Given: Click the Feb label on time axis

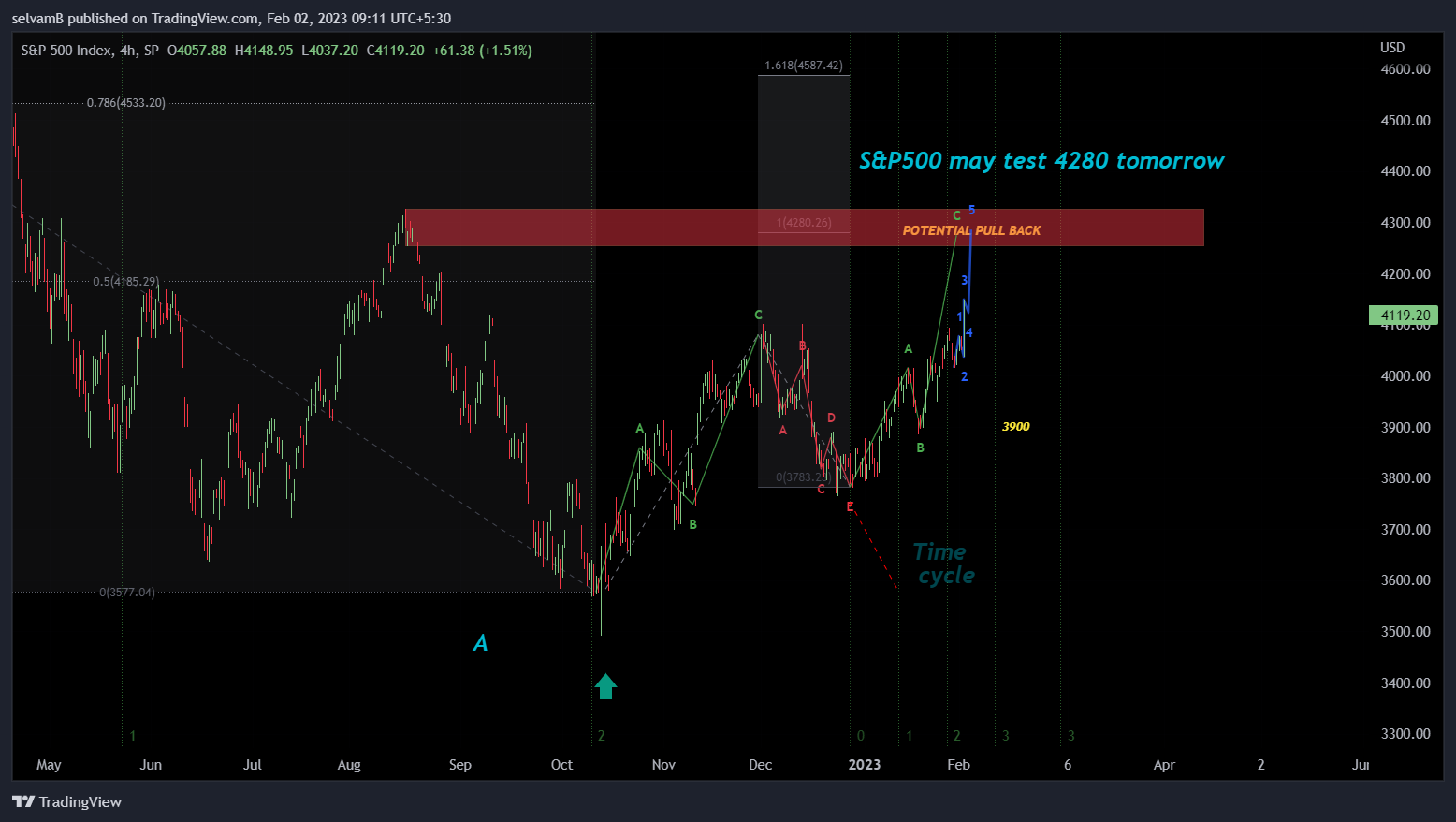Looking at the screenshot, I should [959, 765].
